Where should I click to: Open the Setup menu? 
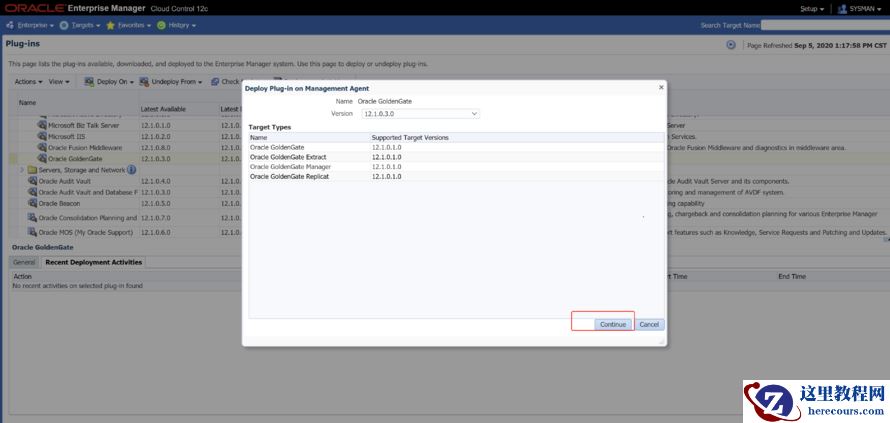(812, 9)
